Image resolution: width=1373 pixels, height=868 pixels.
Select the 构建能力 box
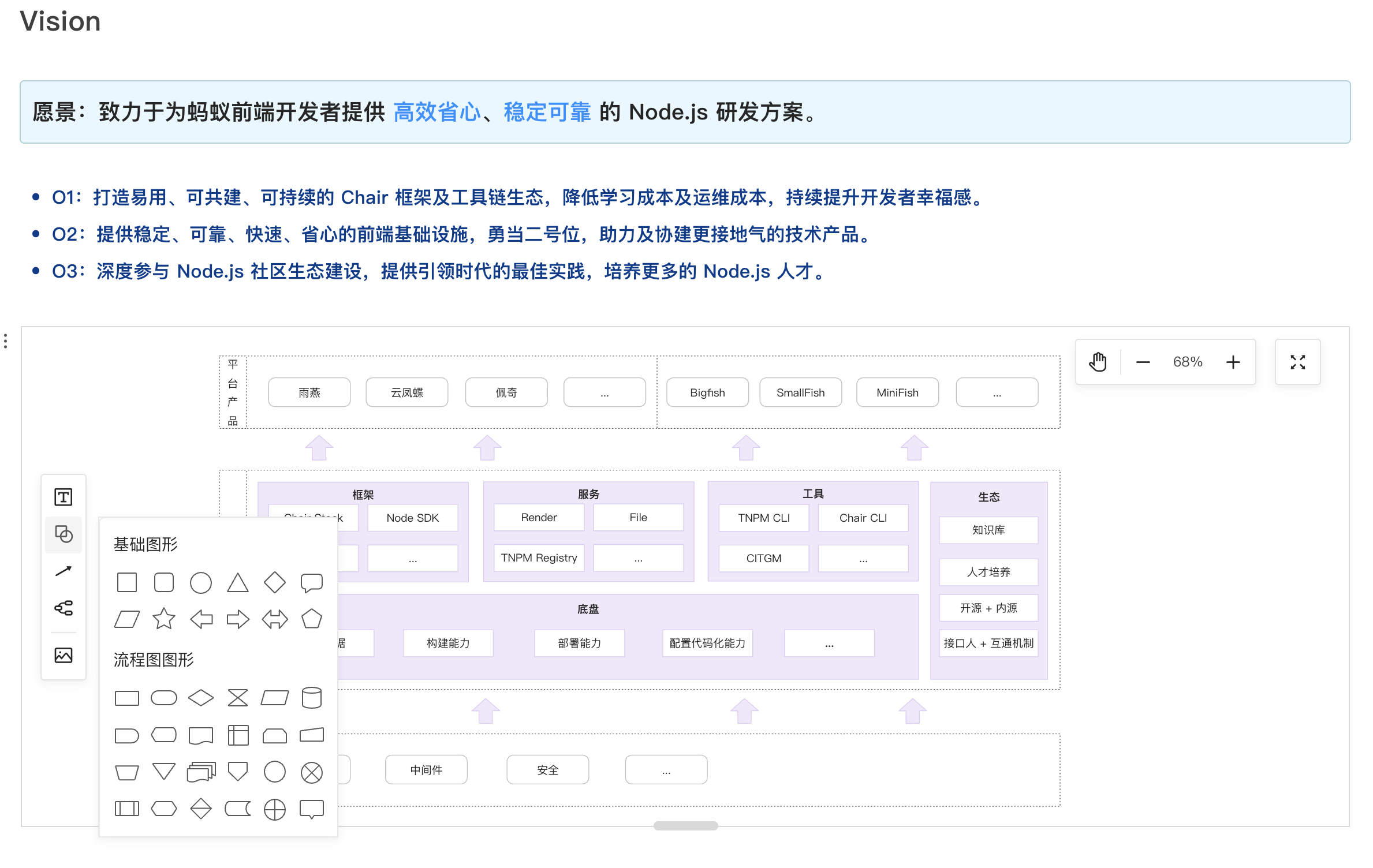448,643
